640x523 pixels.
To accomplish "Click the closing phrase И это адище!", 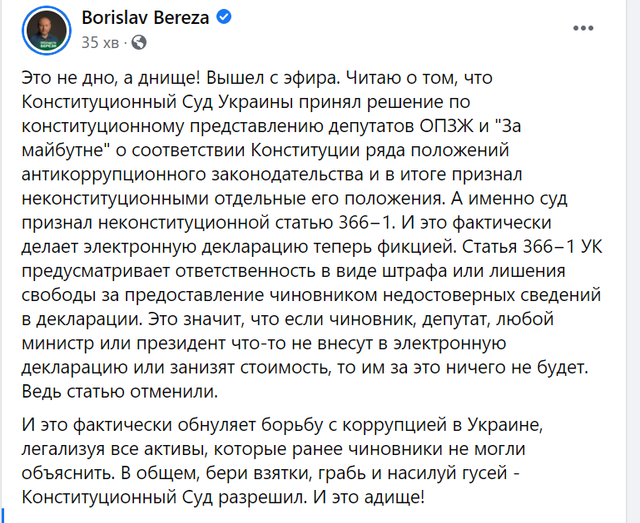I will (369, 498).
